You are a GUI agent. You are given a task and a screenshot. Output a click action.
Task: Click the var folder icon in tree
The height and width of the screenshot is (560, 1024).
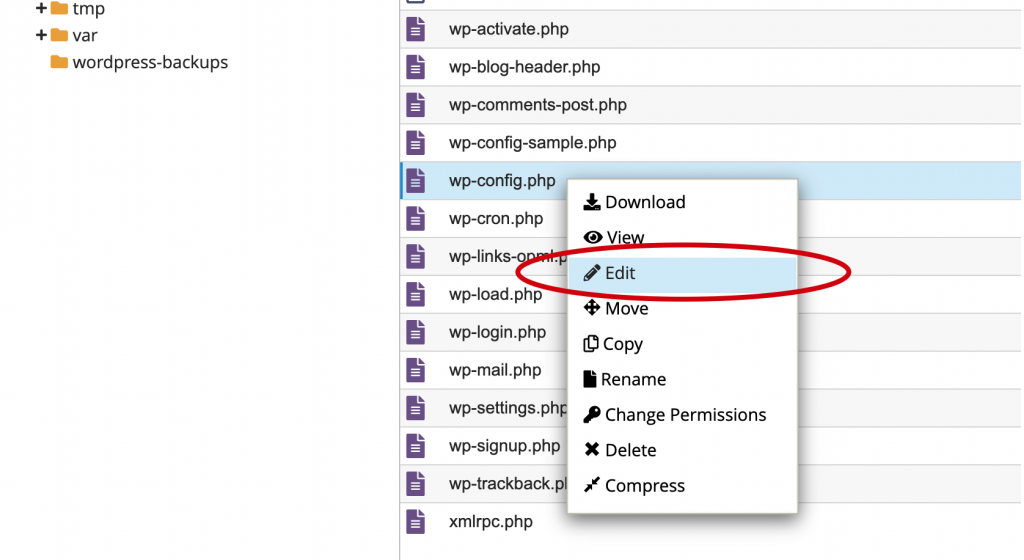(59, 35)
